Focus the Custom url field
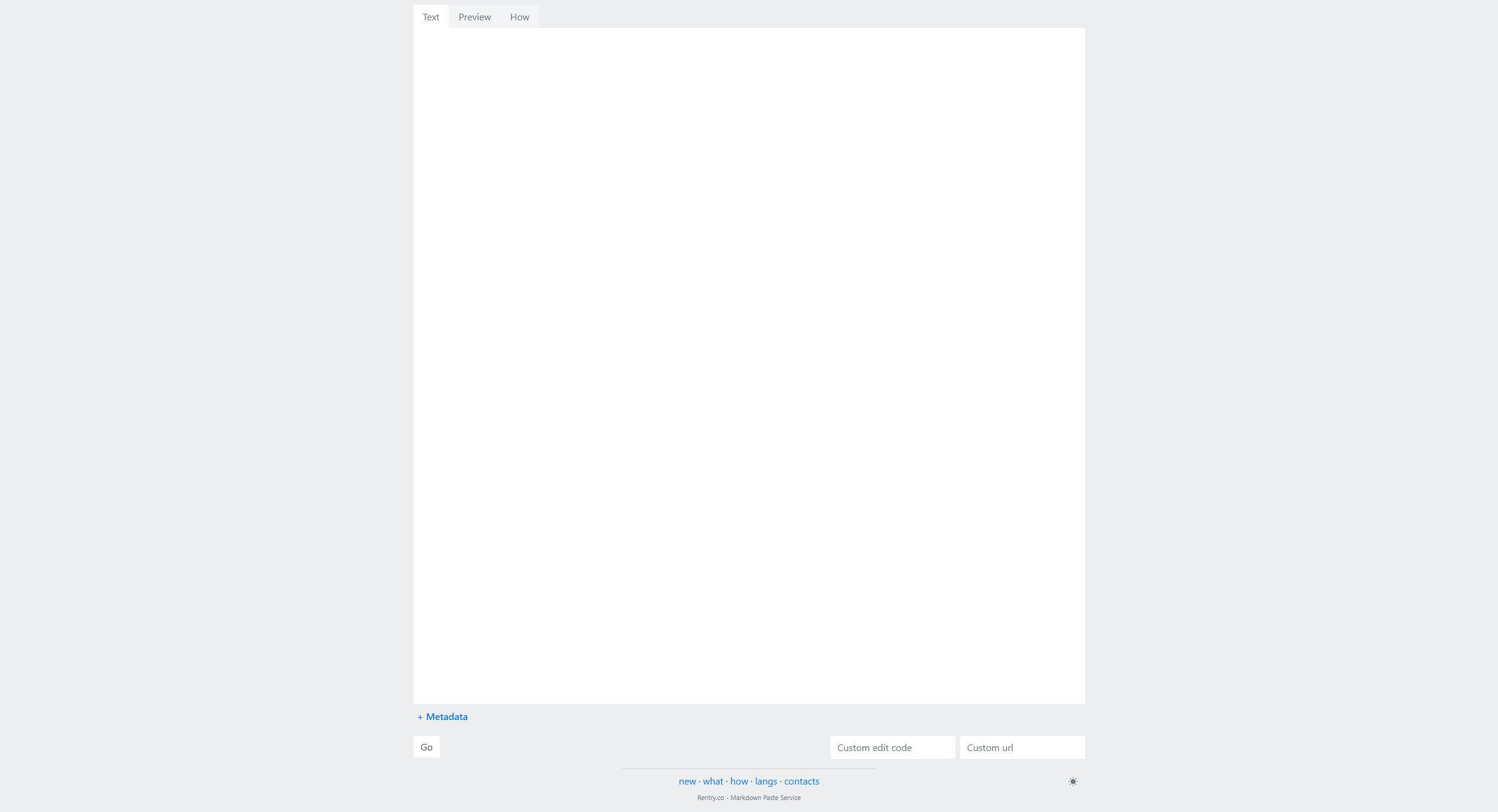 coord(1022,747)
